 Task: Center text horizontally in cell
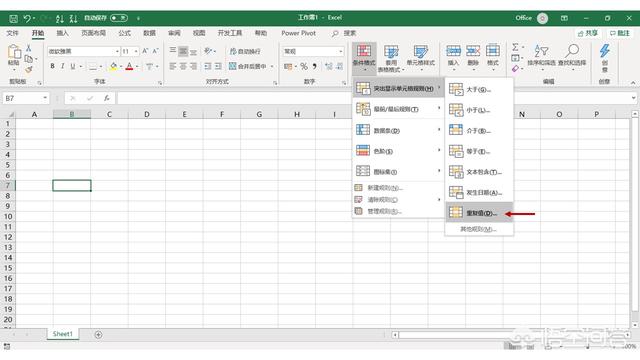[x=183, y=66]
